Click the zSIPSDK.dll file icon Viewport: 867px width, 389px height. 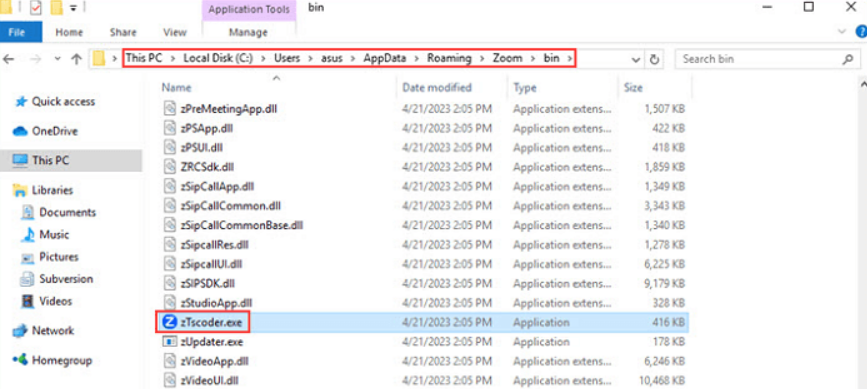coord(169,283)
